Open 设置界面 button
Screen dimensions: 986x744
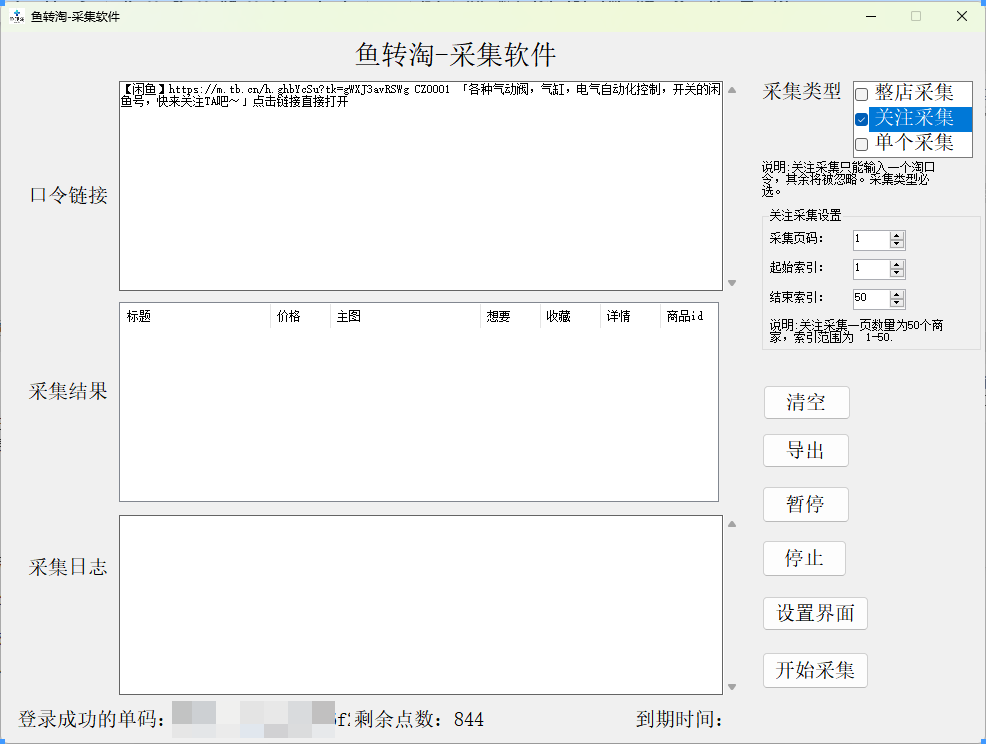point(816,613)
